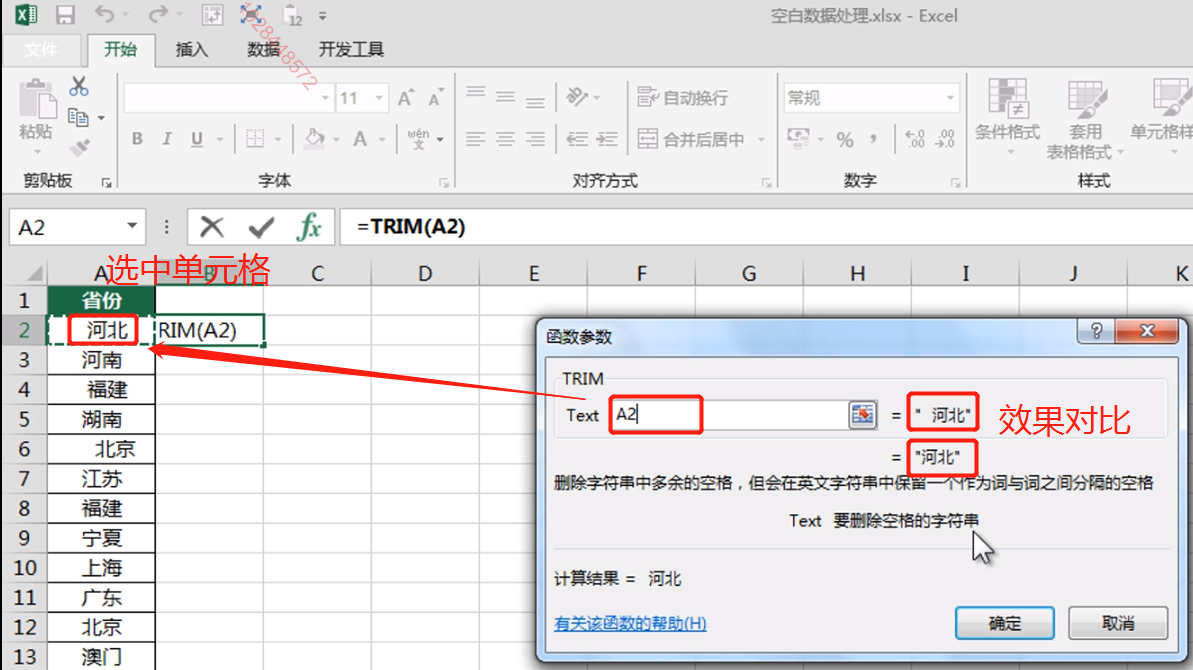This screenshot has height=670, width=1193.
Task: Click the Copy icon in clipboard group
Action: (x=78, y=117)
